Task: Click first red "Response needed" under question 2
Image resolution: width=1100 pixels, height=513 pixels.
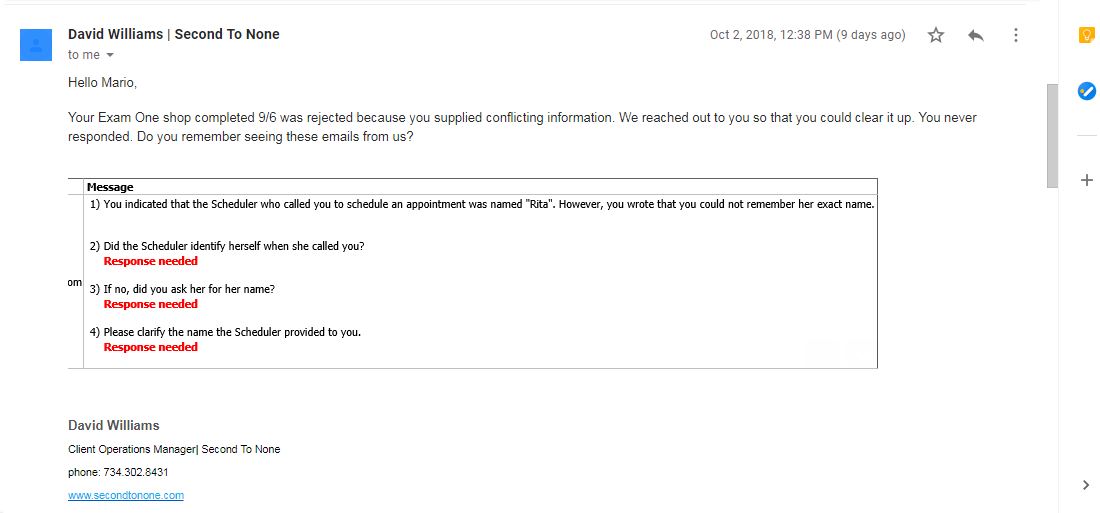Action: point(151,261)
